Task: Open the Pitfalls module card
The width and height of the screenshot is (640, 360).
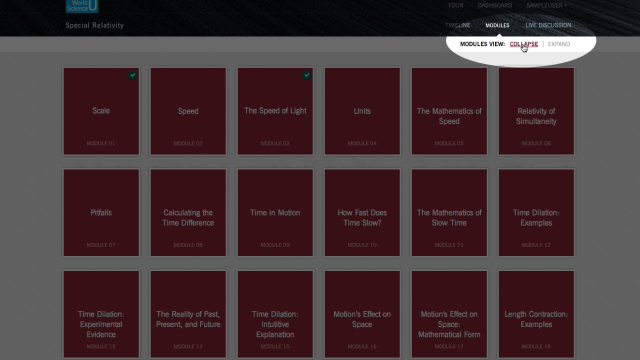Action: tap(101, 213)
